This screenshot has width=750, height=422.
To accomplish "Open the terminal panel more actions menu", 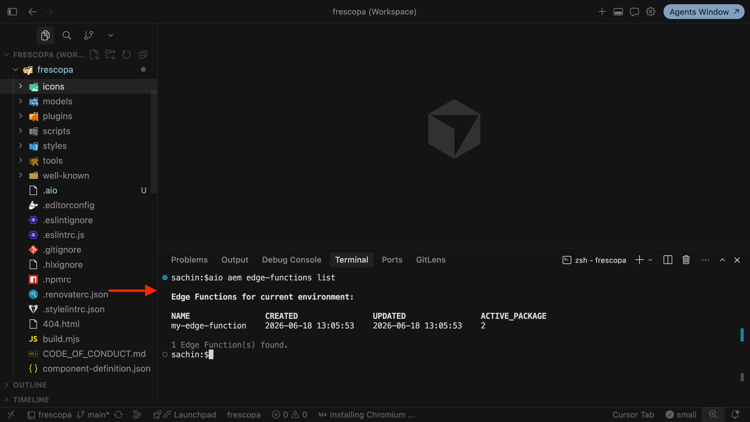I will pyautogui.click(x=705, y=260).
